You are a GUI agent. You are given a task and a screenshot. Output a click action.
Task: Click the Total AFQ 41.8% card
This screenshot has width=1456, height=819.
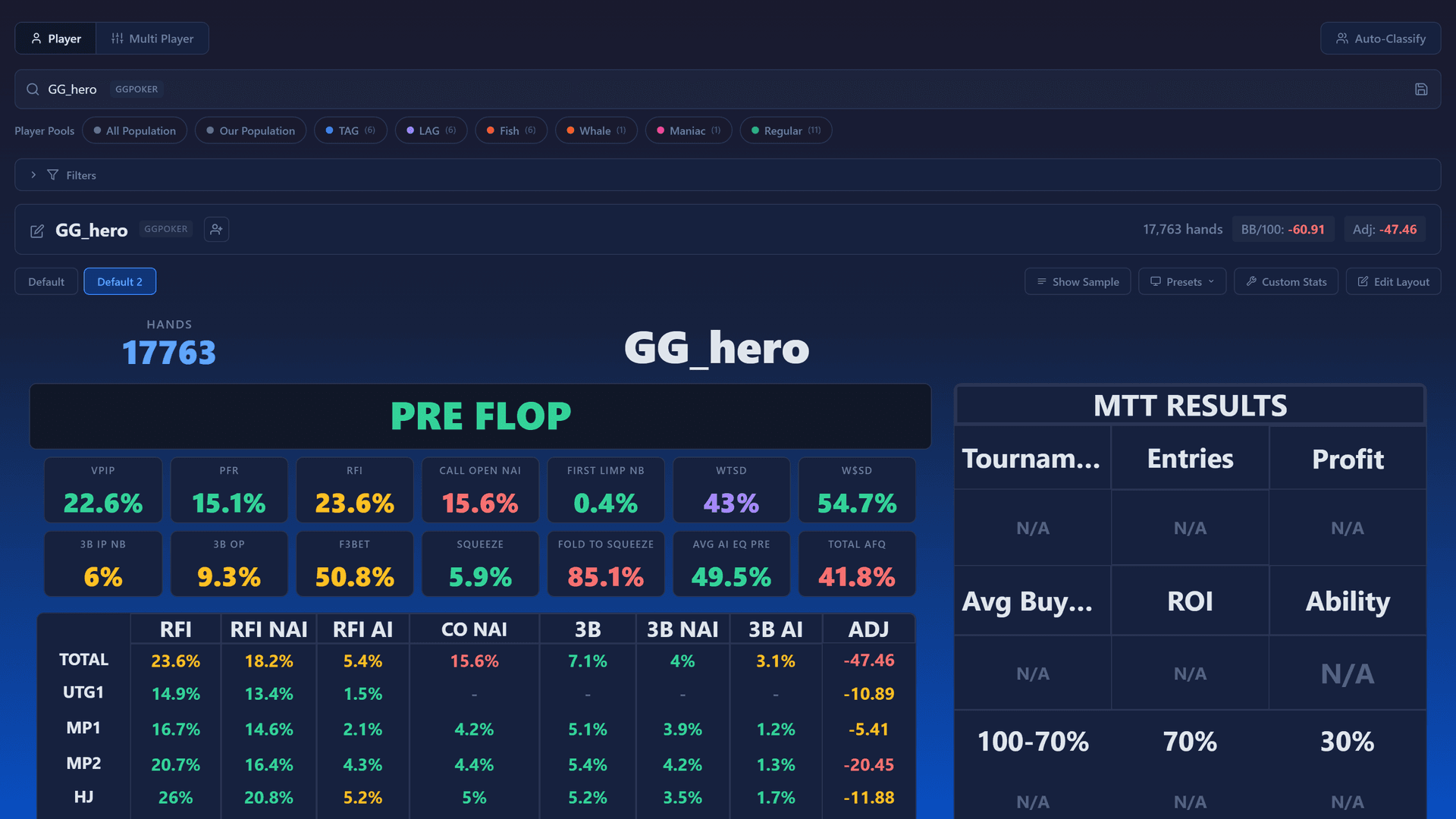point(857,563)
